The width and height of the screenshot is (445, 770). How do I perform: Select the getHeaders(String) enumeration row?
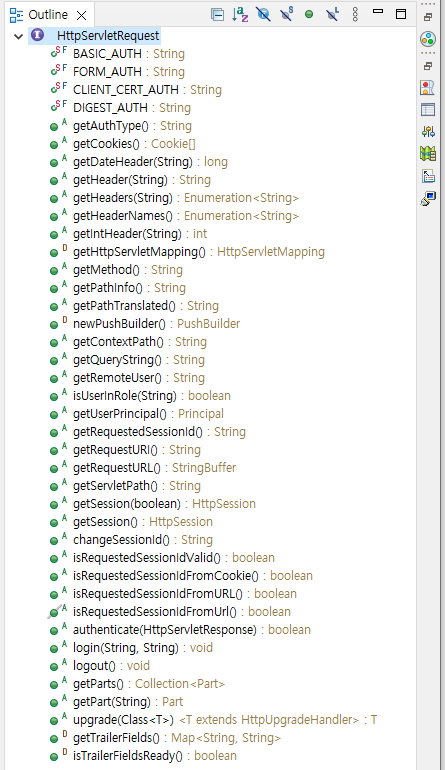pos(174,198)
